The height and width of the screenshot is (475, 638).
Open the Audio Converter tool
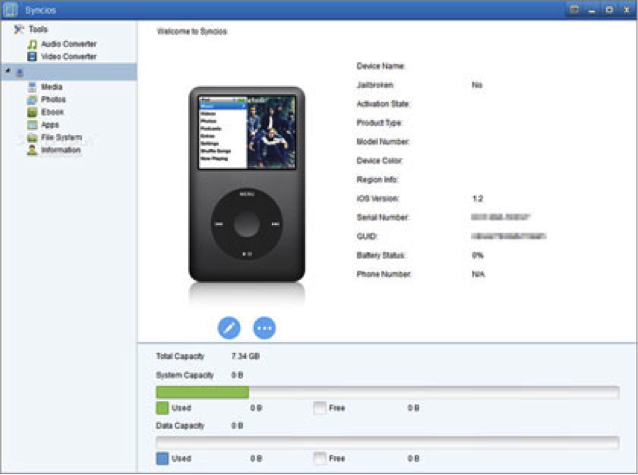63,44
